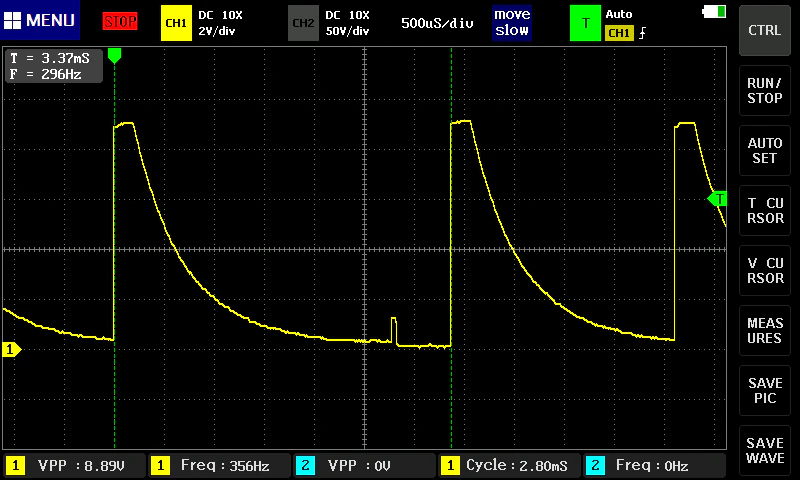The height and width of the screenshot is (480, 800).
Task: Select the green time cursor handle at top
Action: [x=114, y=56]
